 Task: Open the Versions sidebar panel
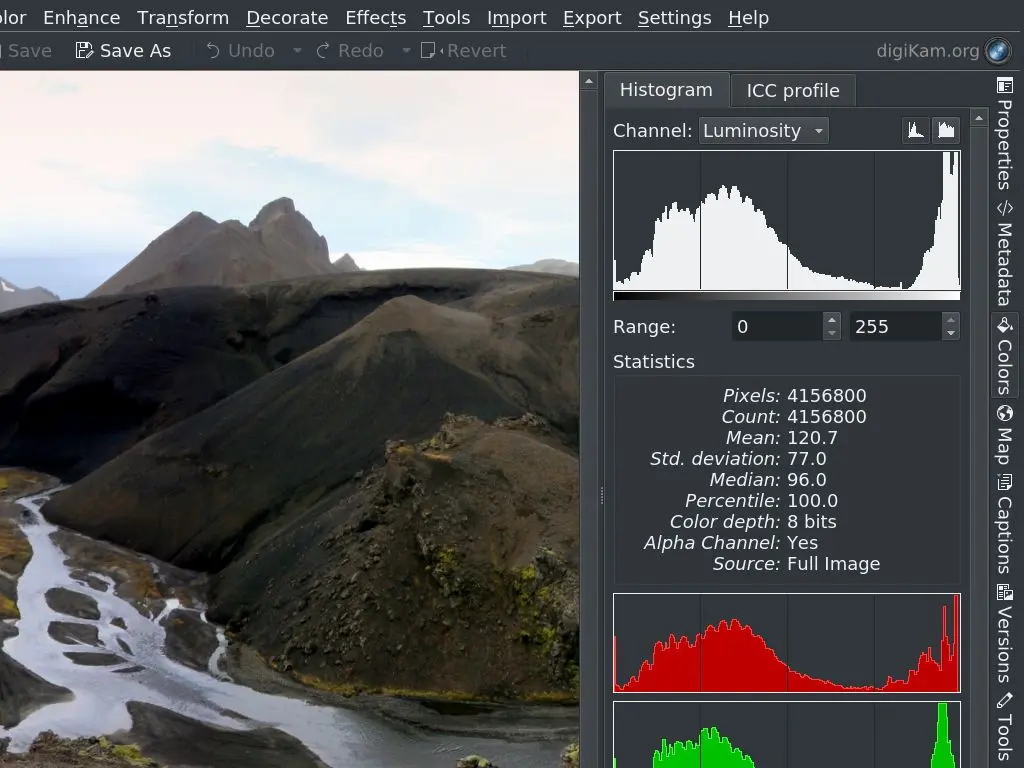[x=1004, y=640]
